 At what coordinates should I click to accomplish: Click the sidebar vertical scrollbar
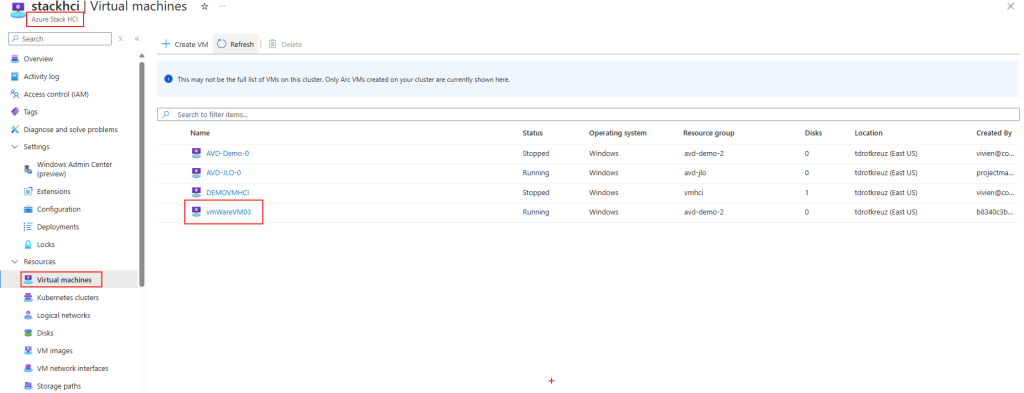[142, 173]
